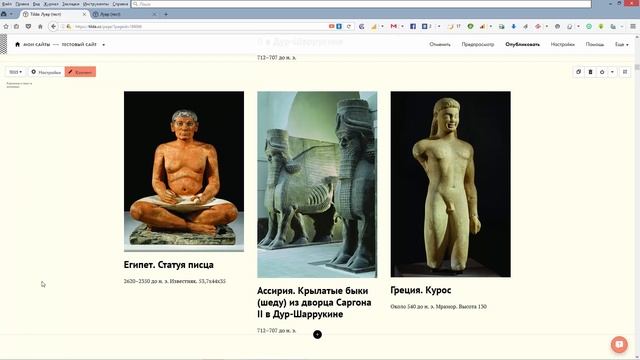Open a new browser tab with plus
This screenshot has width=640, height=360.
pyautogui.click(x=166, y=14)
